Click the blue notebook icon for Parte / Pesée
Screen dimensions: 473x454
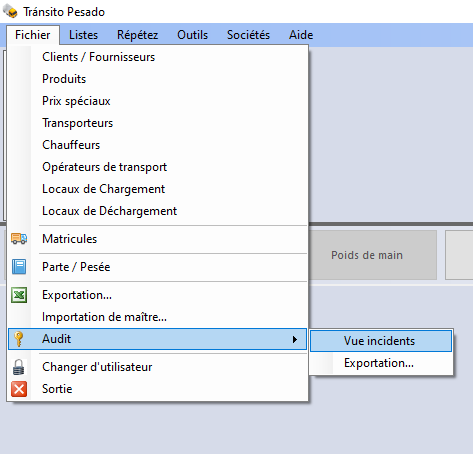(x=19, y=267)
